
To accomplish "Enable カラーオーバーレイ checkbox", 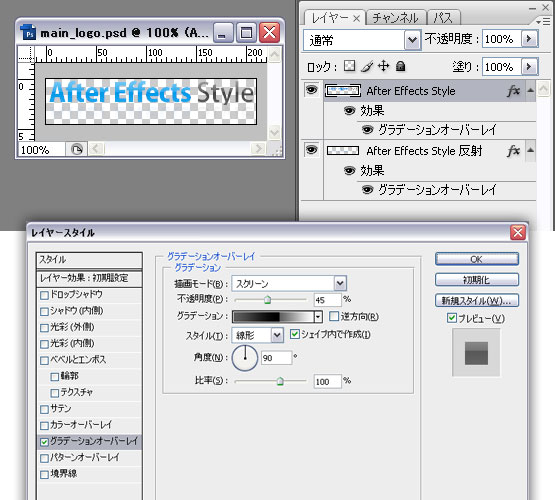I will 44,425.
